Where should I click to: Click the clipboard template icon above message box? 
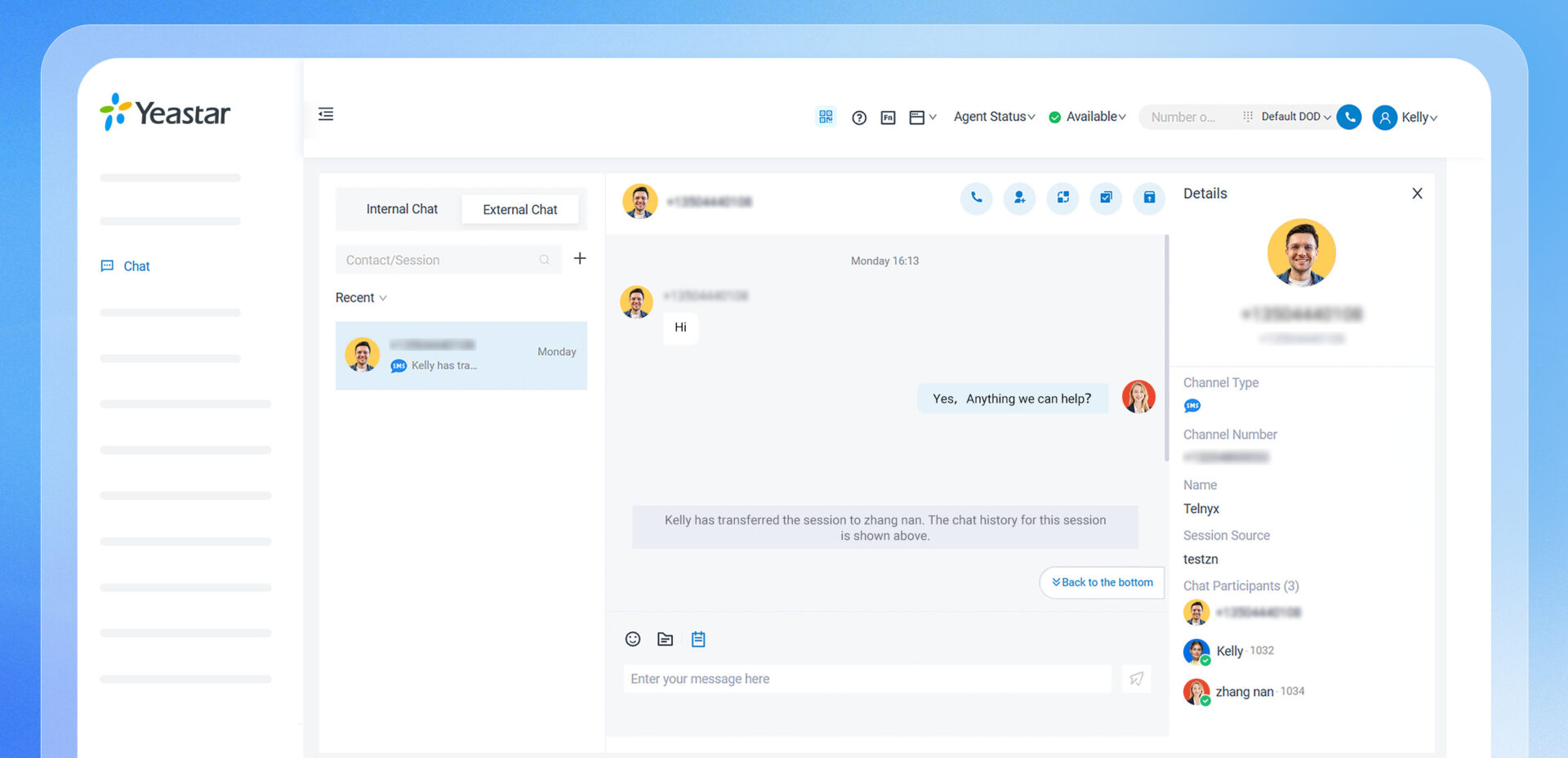click(x=698, y=639)
